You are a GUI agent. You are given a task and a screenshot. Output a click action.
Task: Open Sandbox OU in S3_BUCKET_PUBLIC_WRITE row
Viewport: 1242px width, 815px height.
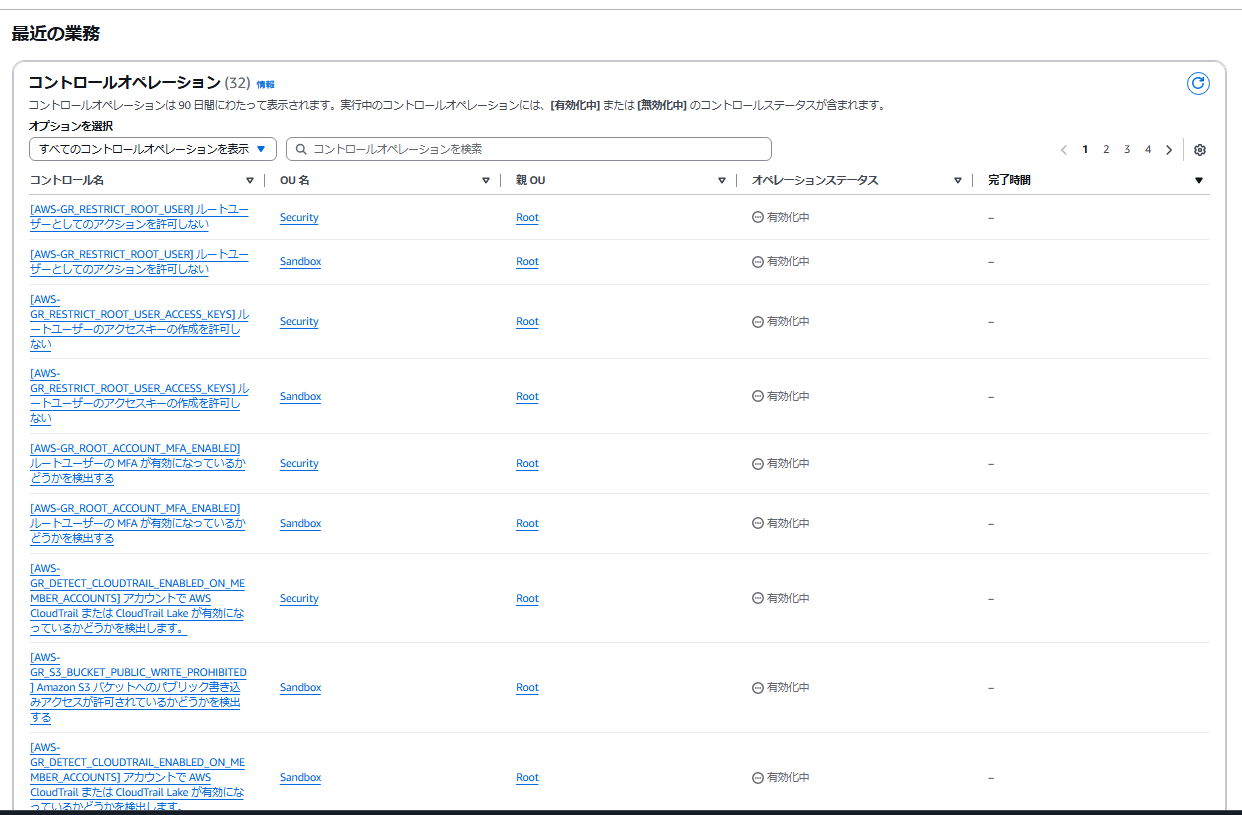point(300,688)
